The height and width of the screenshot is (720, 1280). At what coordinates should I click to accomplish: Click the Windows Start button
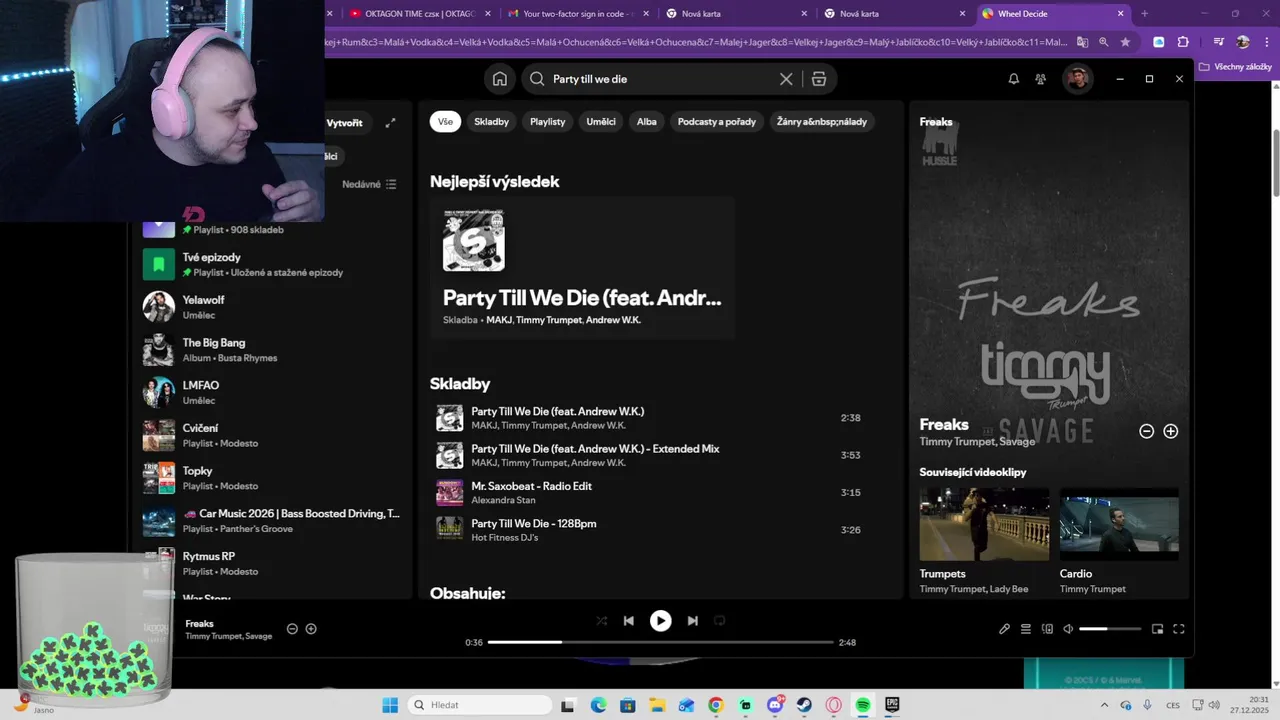(x=390, y=705)
